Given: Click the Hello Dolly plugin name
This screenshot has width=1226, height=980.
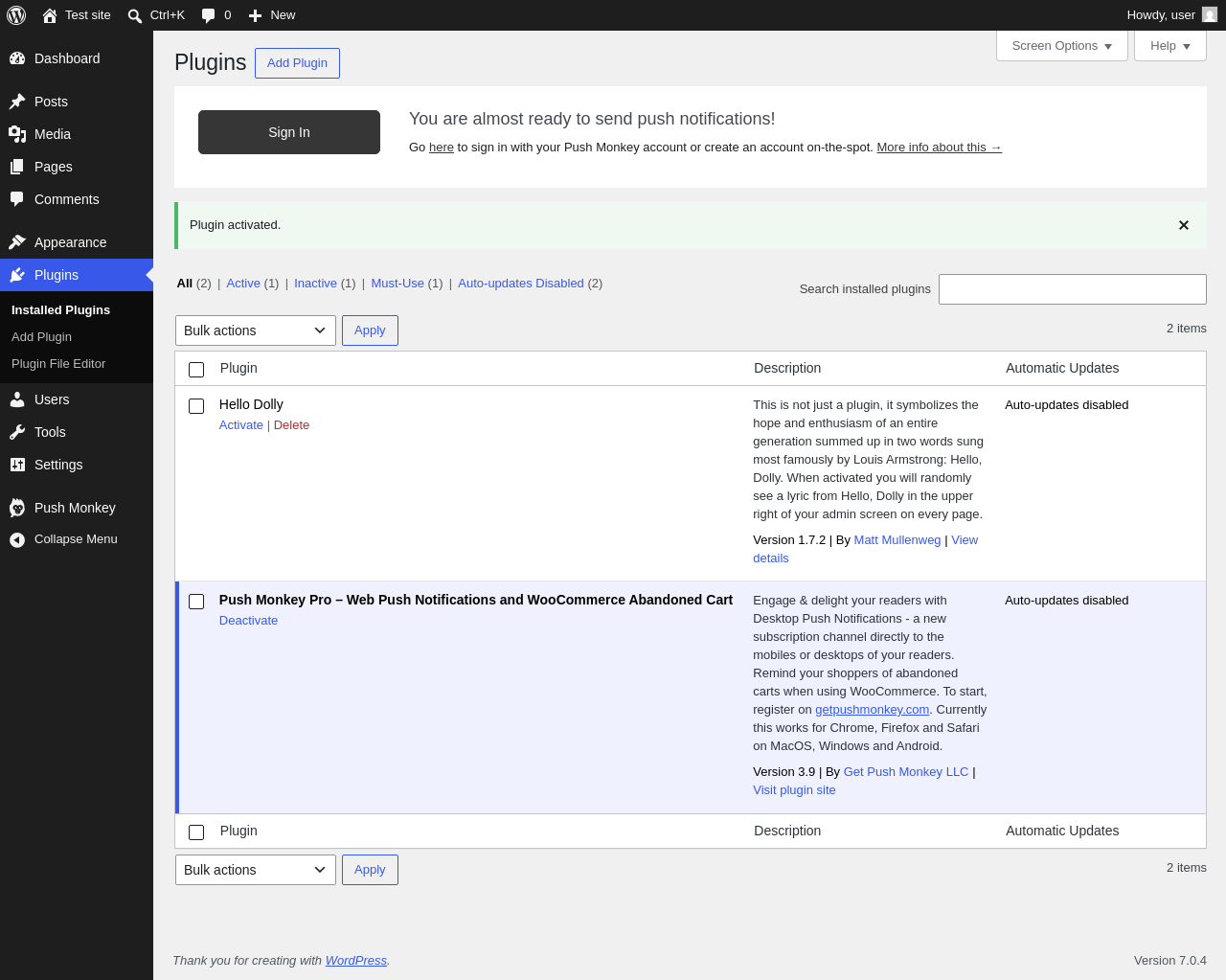Looking at the screenshot, I should [x=251, y=405].
